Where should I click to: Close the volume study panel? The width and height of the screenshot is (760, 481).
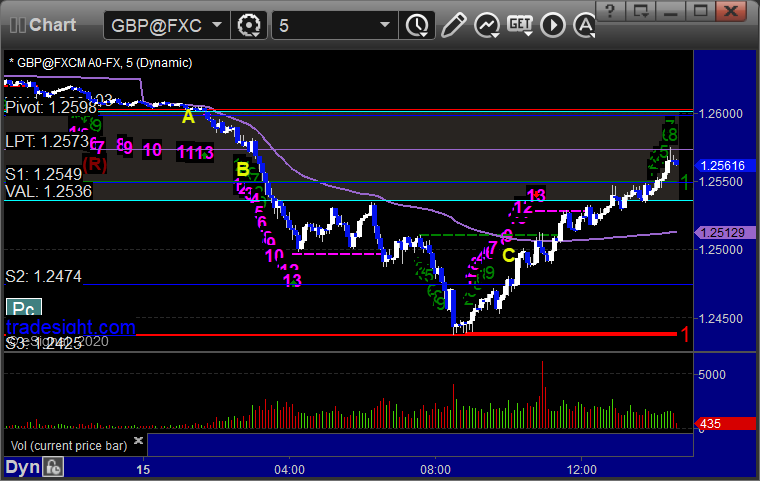[x=138, y=440]
